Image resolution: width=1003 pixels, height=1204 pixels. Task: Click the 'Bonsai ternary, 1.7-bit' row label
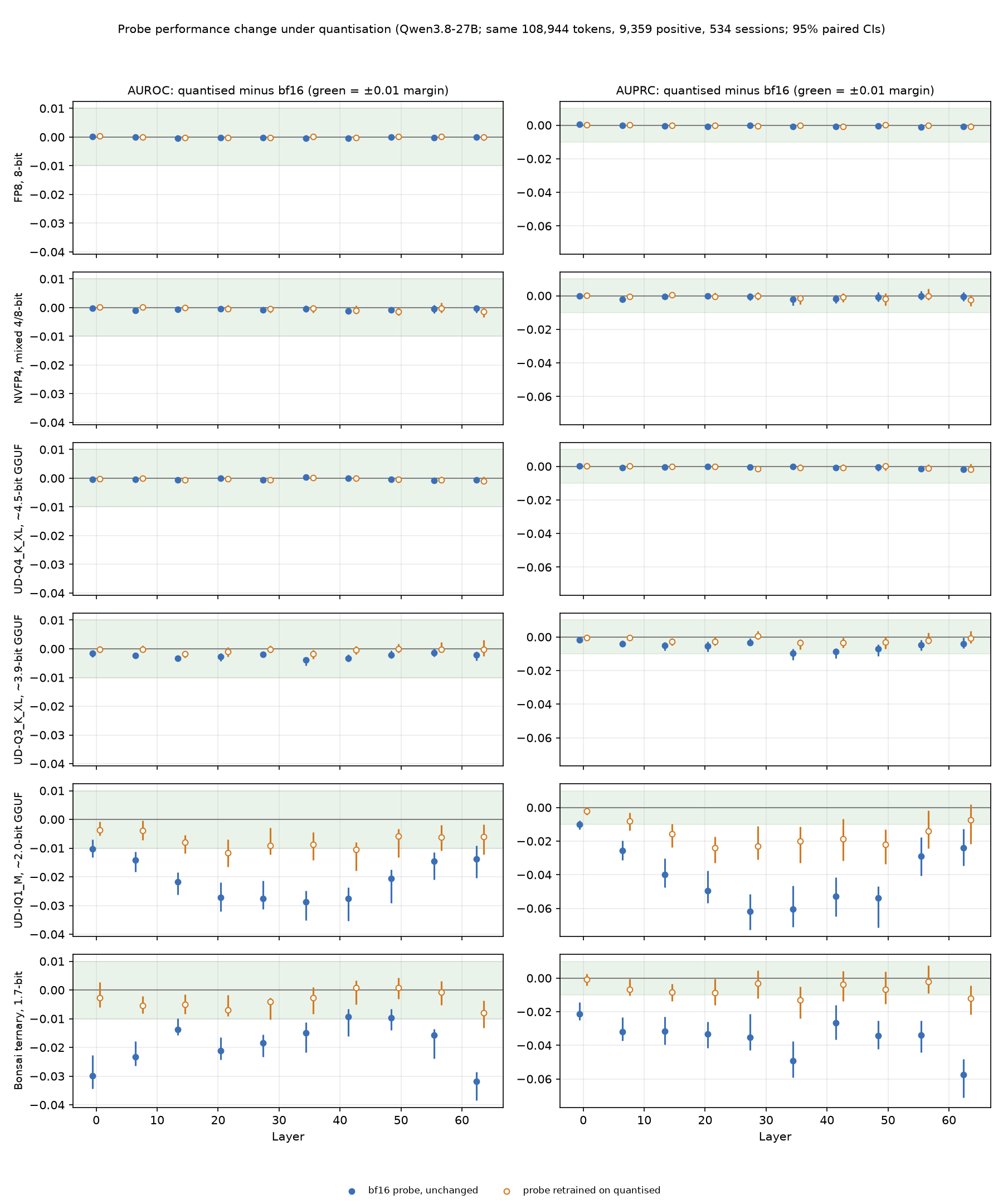(x=18, y=1030)
